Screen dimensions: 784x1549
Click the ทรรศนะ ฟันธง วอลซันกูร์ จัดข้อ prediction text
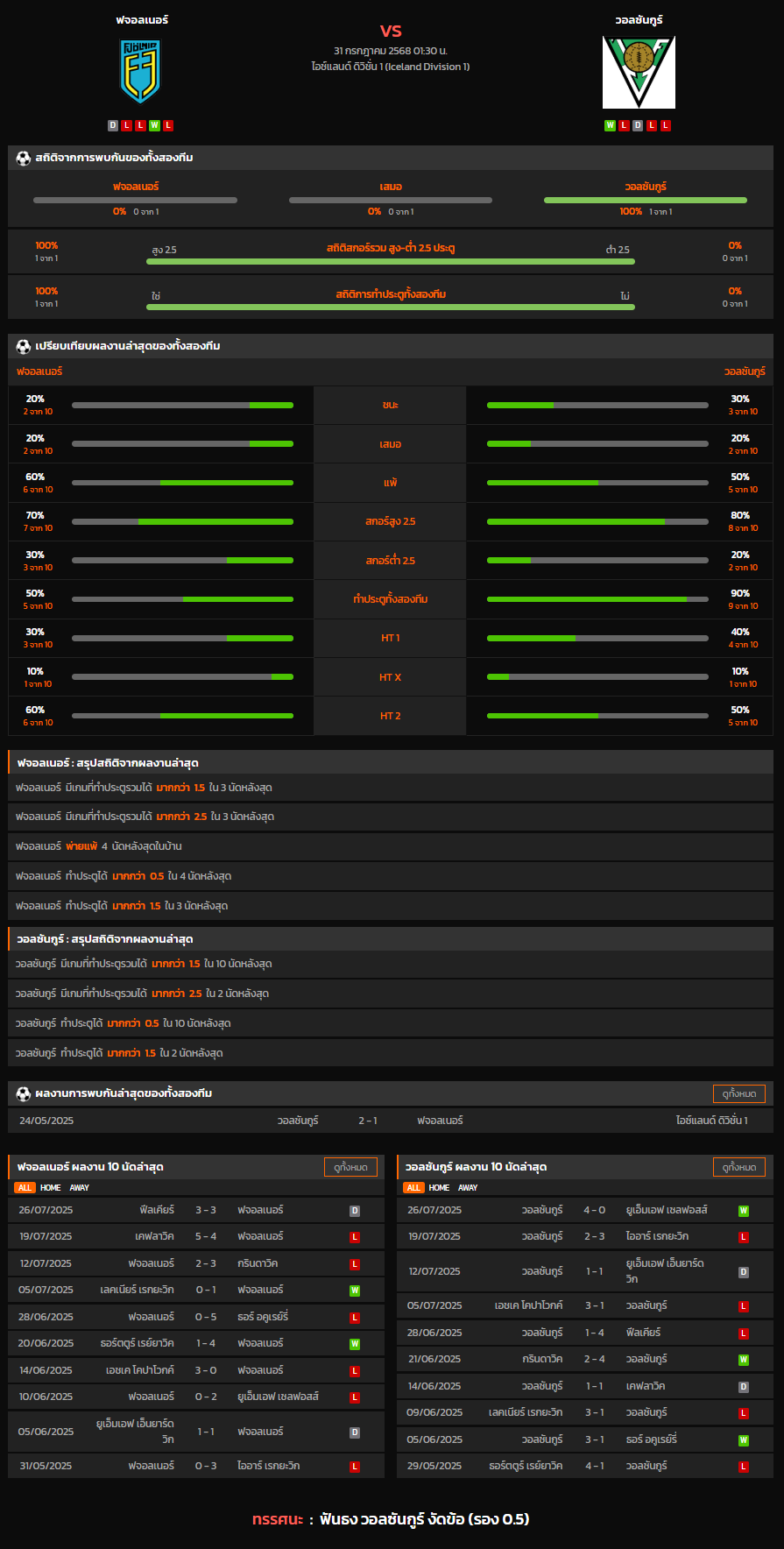tap(391, 1519)
